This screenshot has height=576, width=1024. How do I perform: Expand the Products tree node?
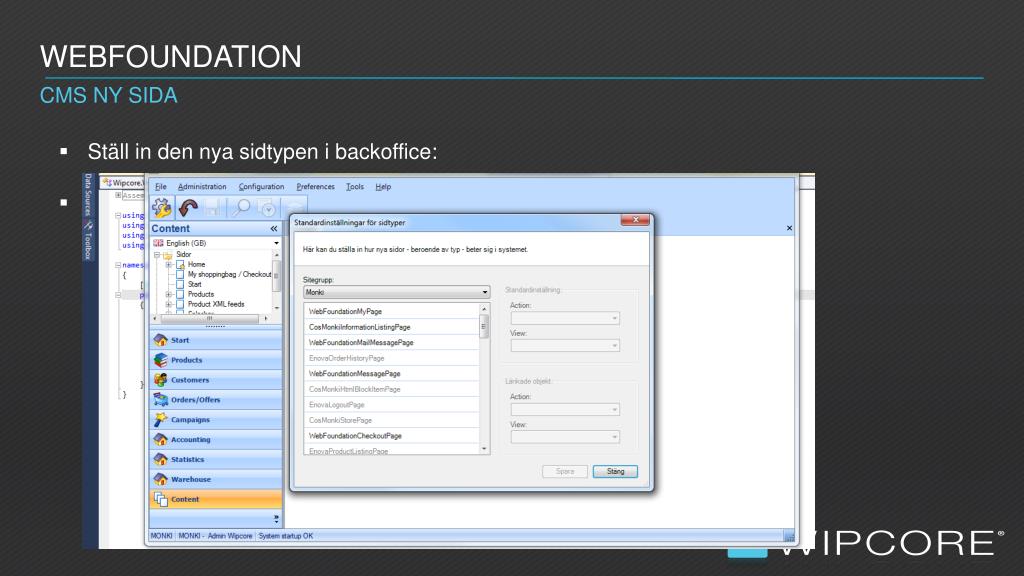tap(168, 294)
